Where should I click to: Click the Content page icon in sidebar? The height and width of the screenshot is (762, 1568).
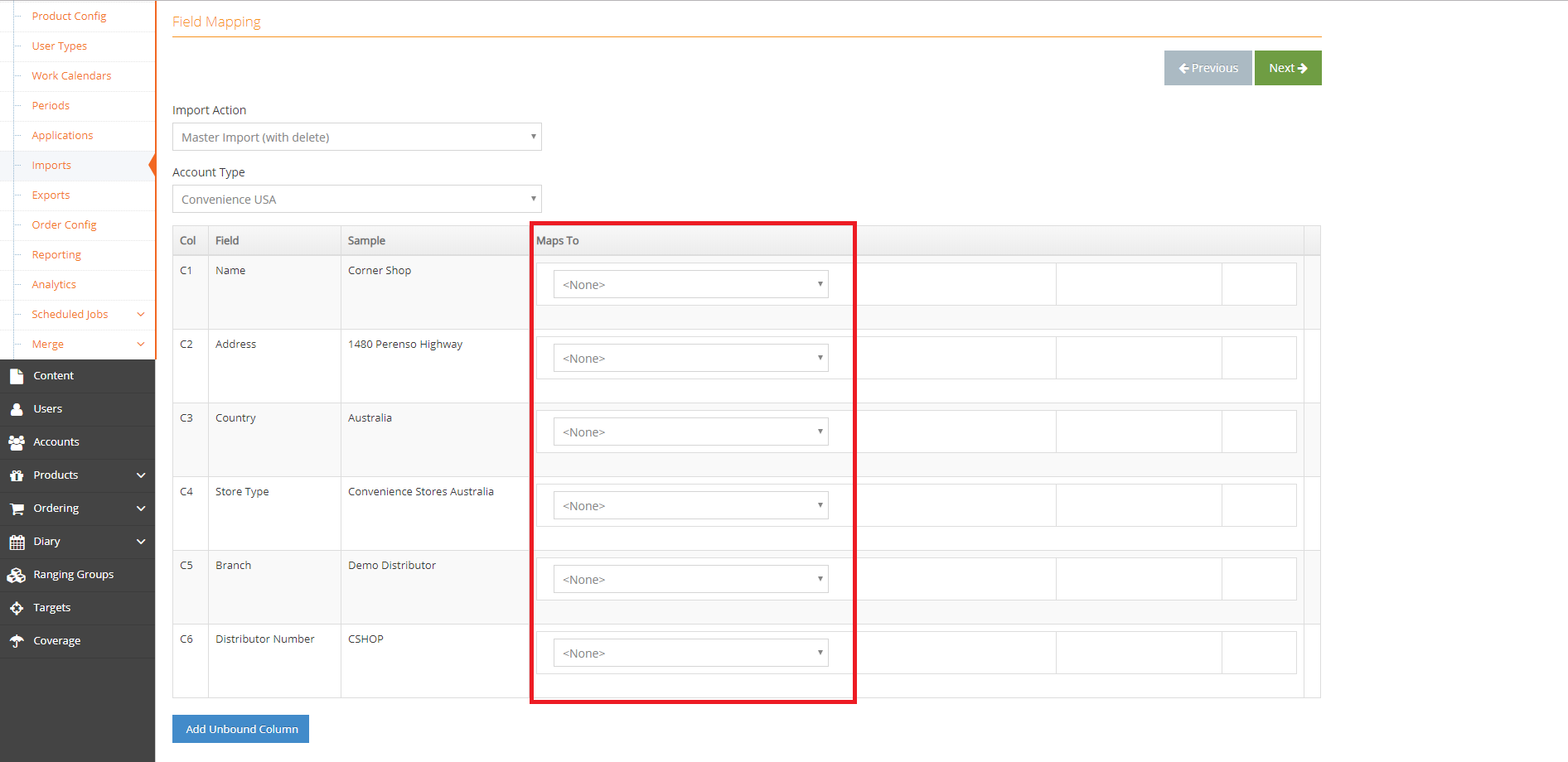click(x=17, y=376)
